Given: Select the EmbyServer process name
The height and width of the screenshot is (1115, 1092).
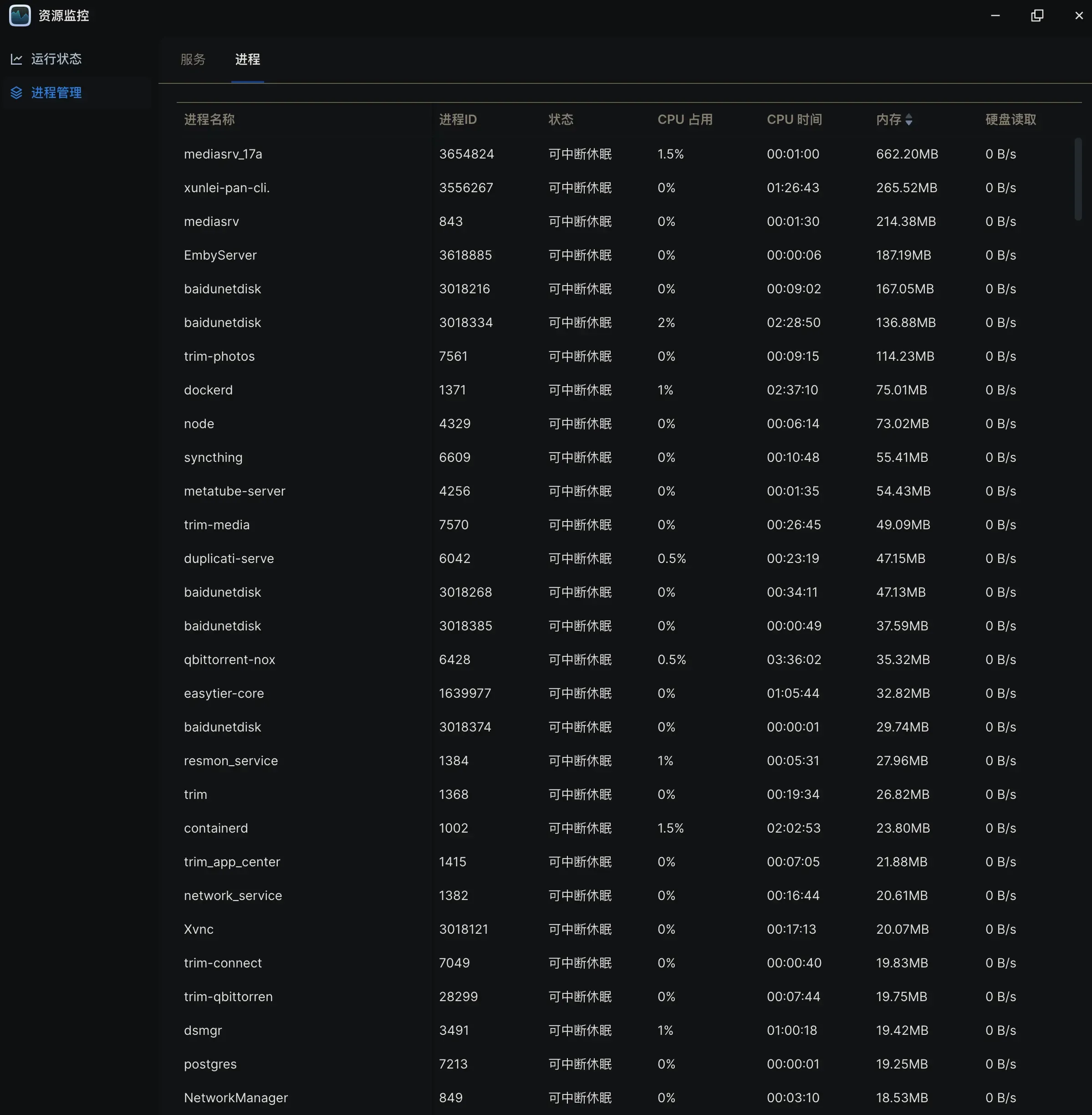Looking at the screenshot, I should tap(220, 255).
